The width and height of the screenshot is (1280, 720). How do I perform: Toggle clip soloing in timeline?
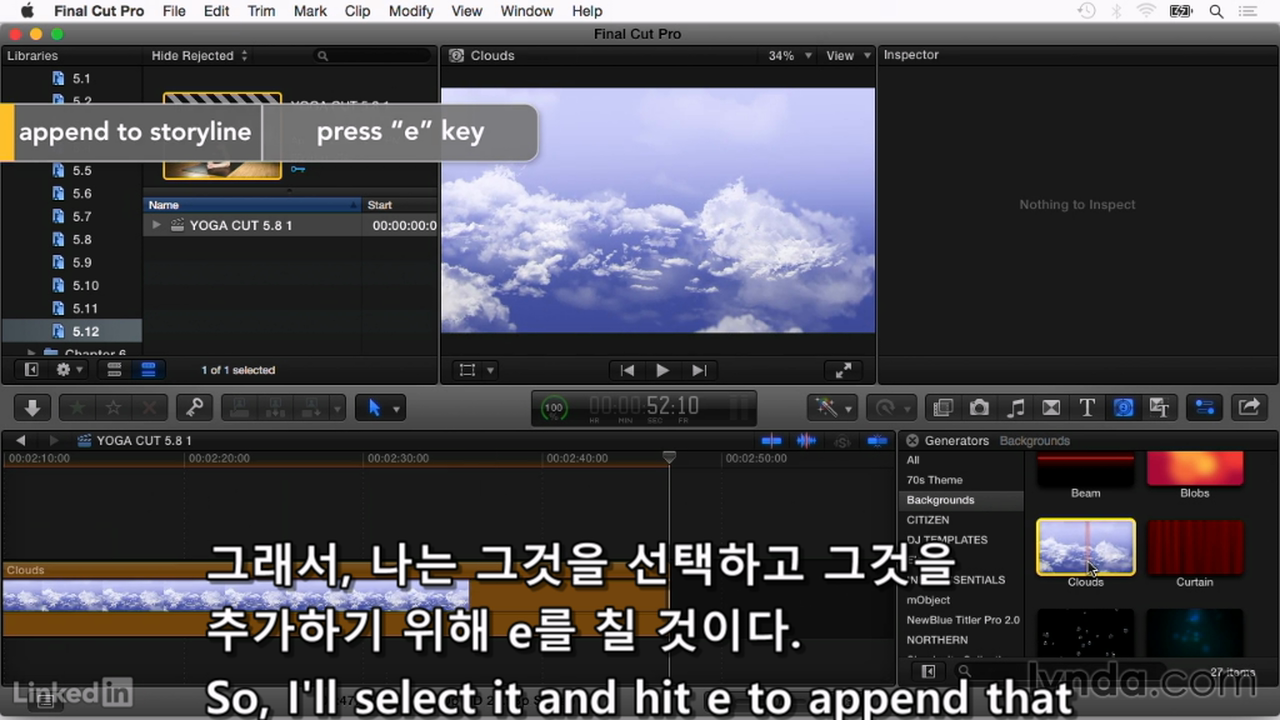[842, 441]
